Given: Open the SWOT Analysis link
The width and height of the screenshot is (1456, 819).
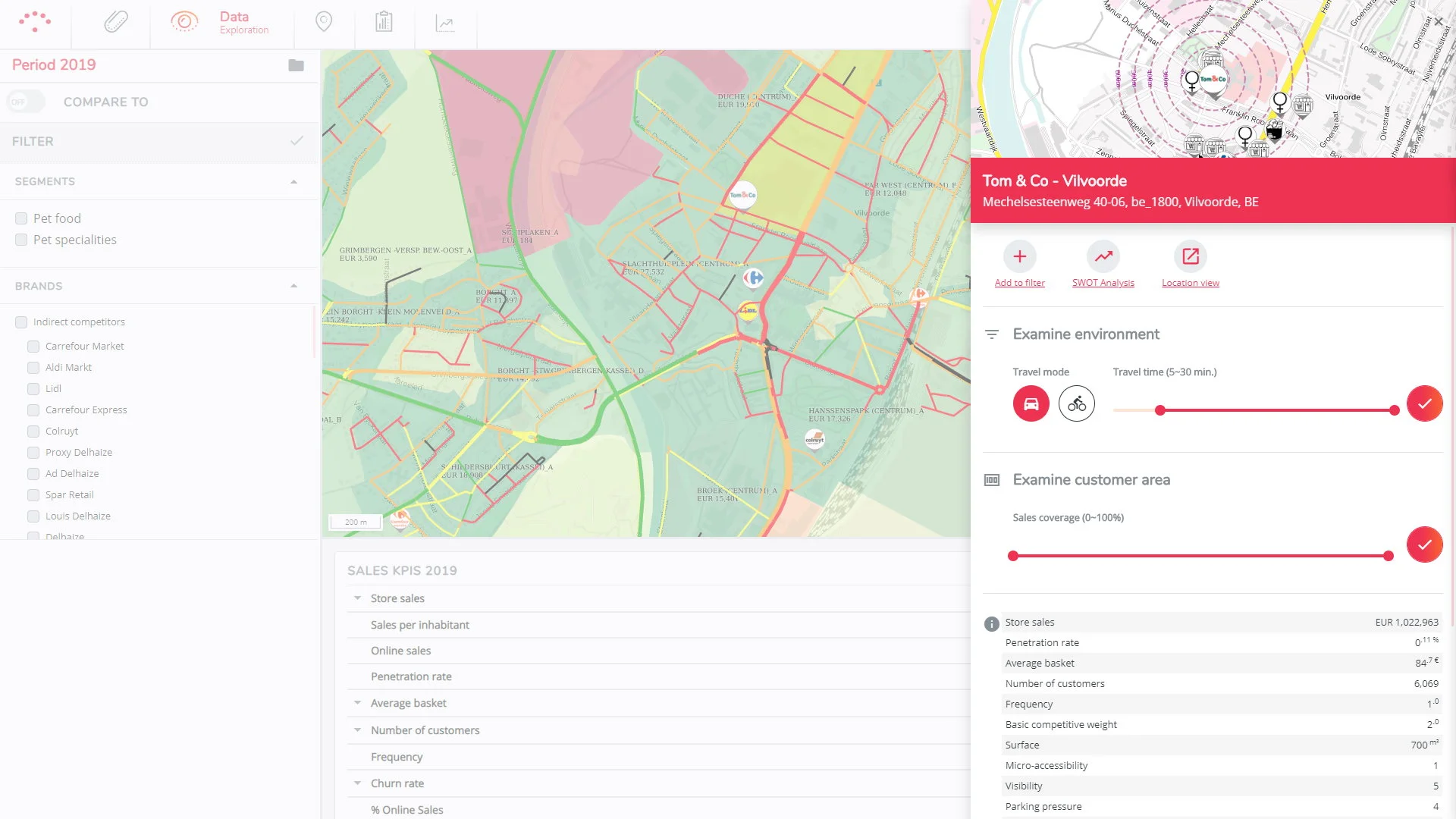Looking at the screenshot, I should (1103, 283).
